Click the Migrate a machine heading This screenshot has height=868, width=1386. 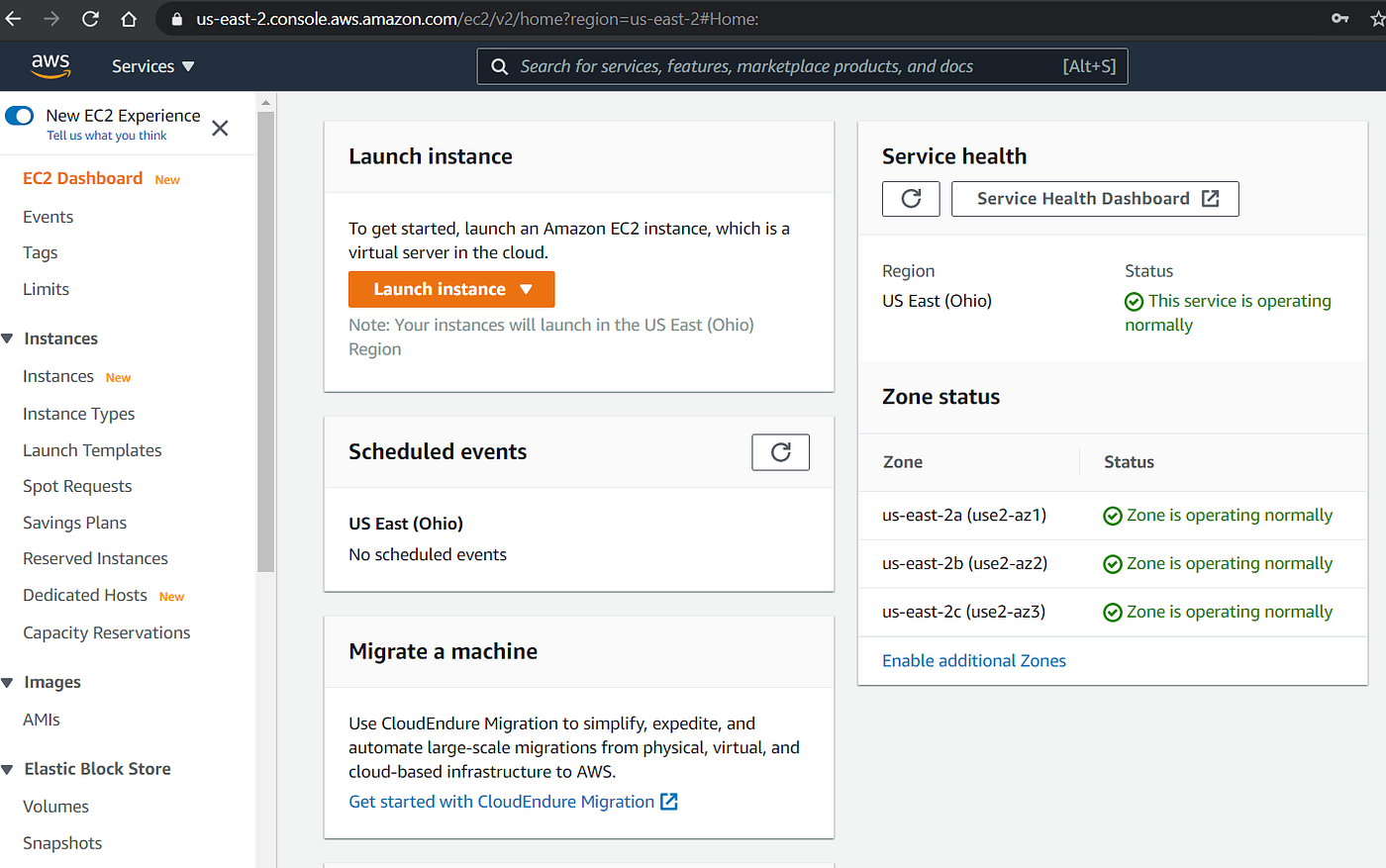click(x=443, y=651)
